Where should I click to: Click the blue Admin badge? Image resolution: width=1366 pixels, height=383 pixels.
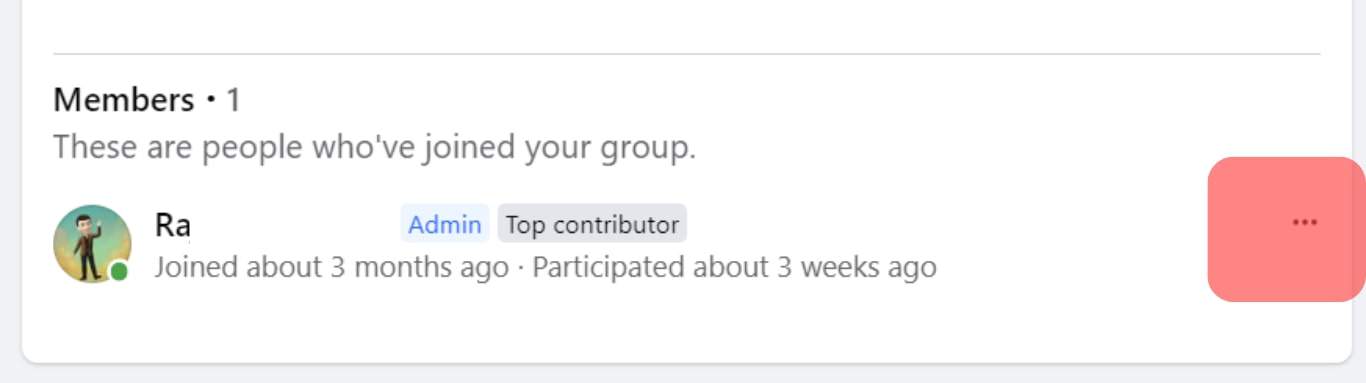[x=445, y=224]
